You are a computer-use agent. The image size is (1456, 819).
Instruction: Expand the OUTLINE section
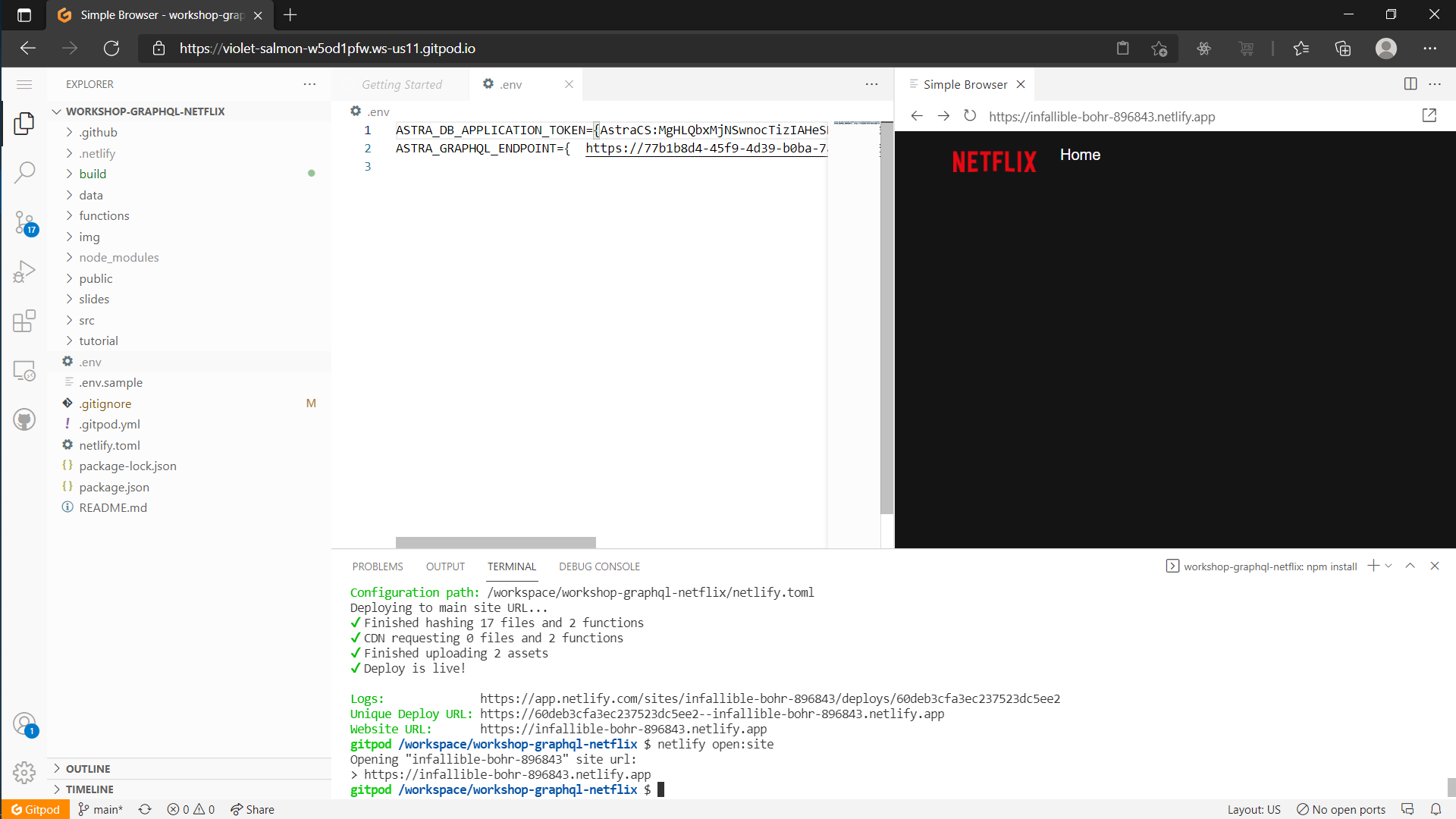89,768
